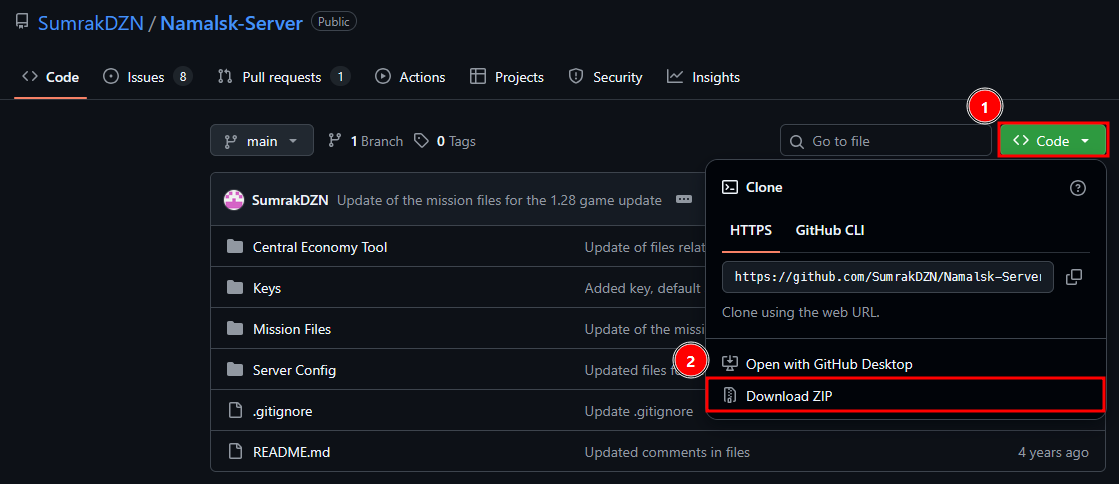Click the folder icon beside Keys

pos(235,288)
